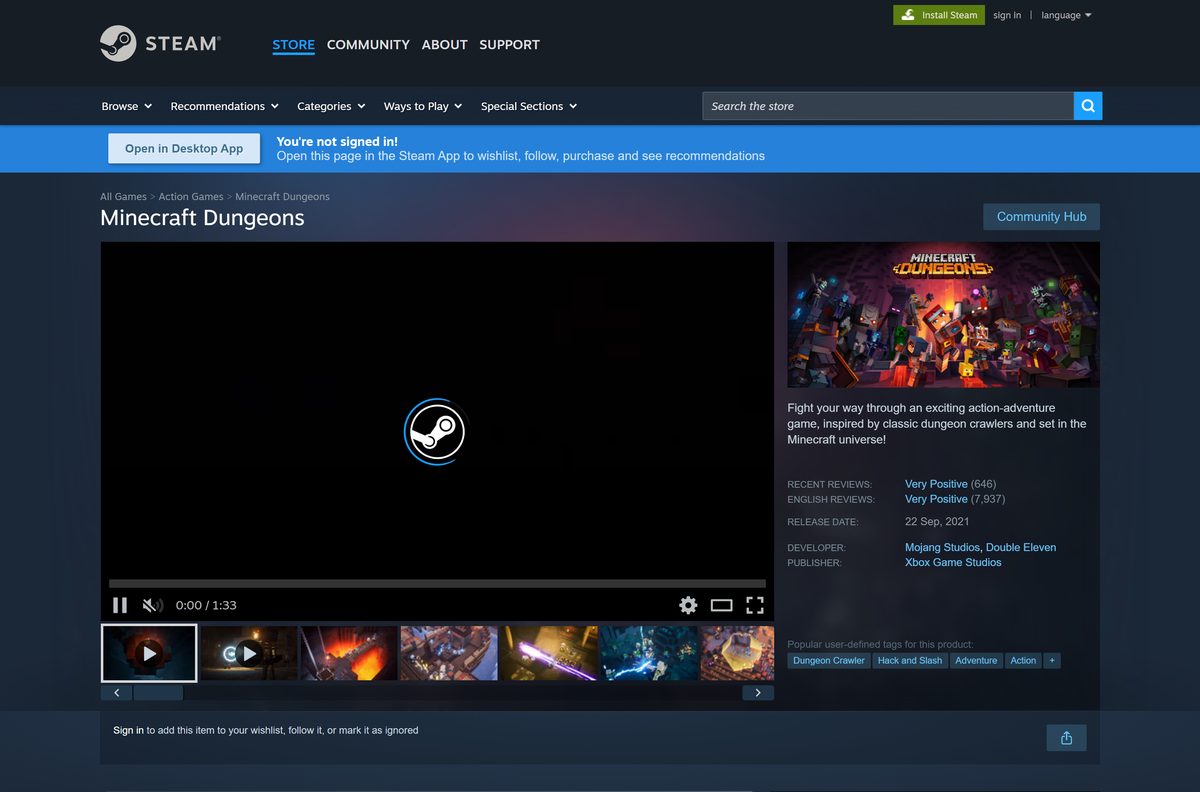
Task: Select the first trailer thumbnail
Action: point(149,653)
